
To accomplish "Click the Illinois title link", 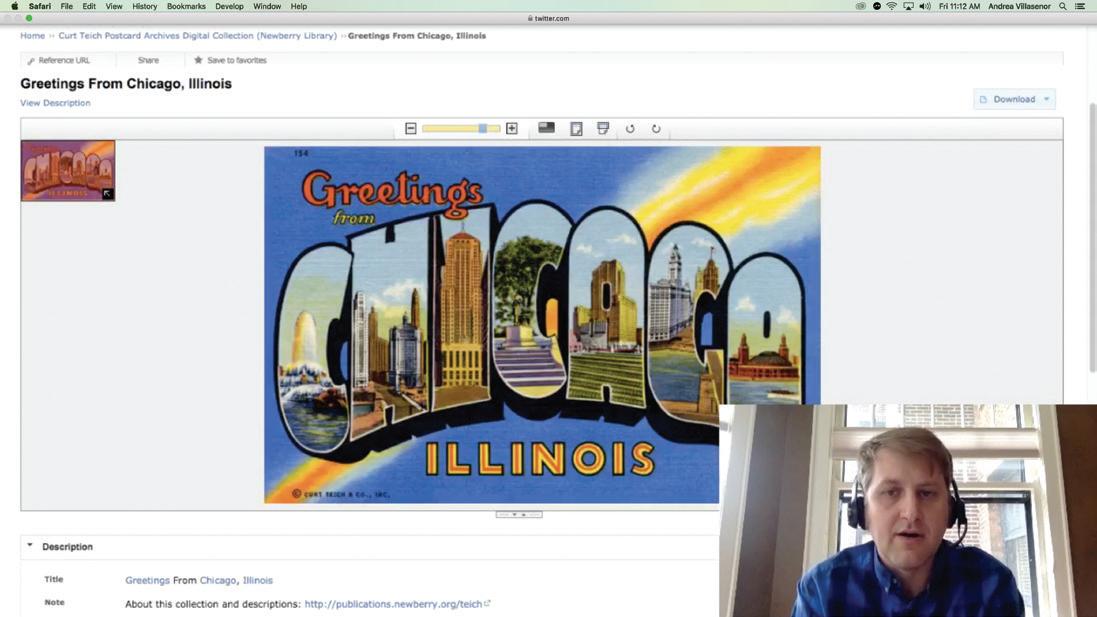I will [x=257, y=580].
